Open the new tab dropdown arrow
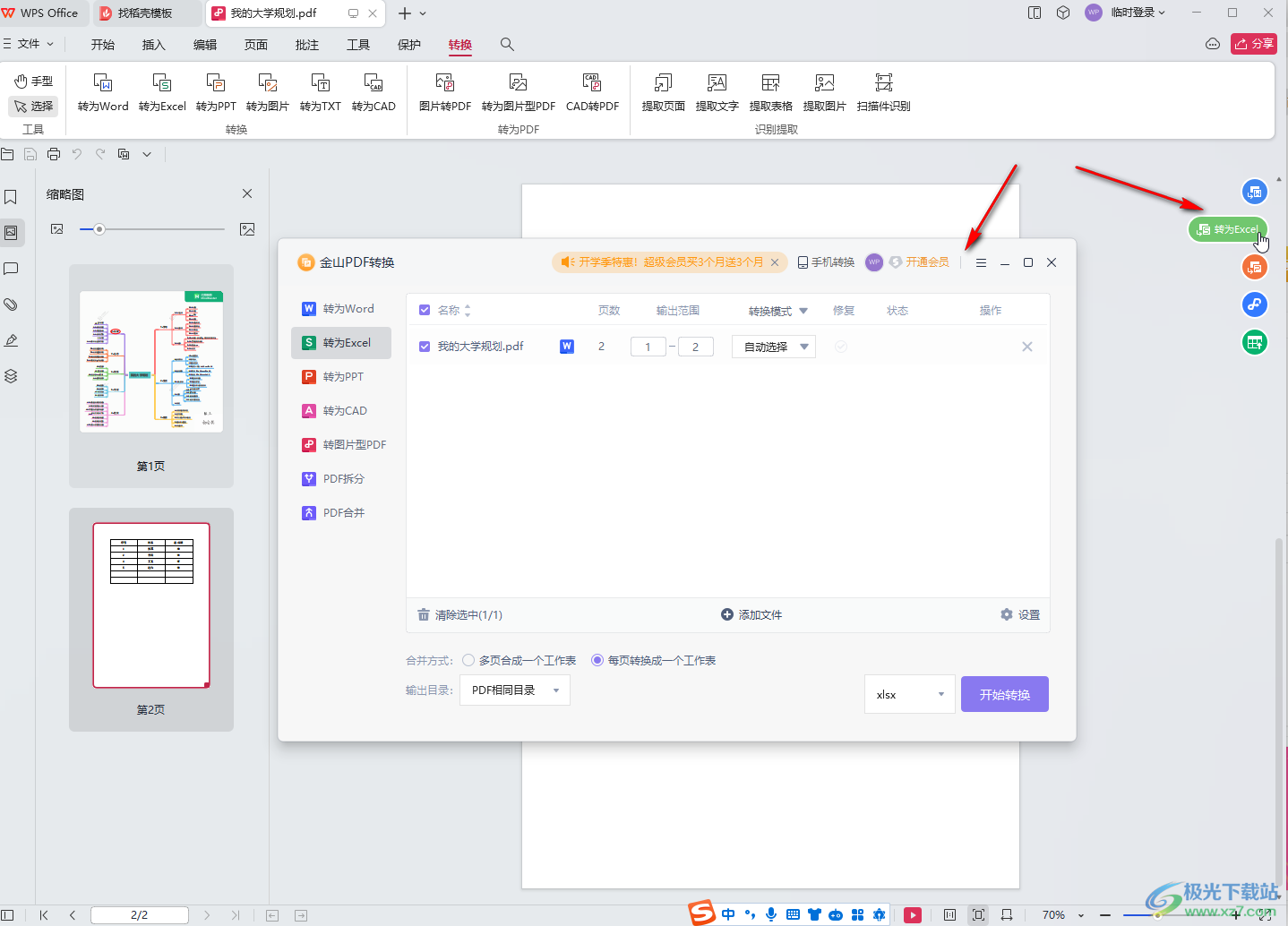The height and width of the screenshot is (926, 1288). click(x=423, y=13)
